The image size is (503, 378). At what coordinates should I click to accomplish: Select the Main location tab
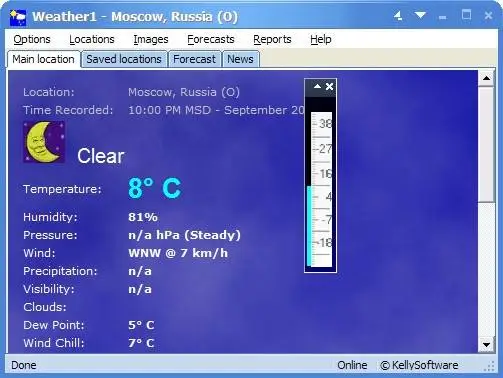44,59
